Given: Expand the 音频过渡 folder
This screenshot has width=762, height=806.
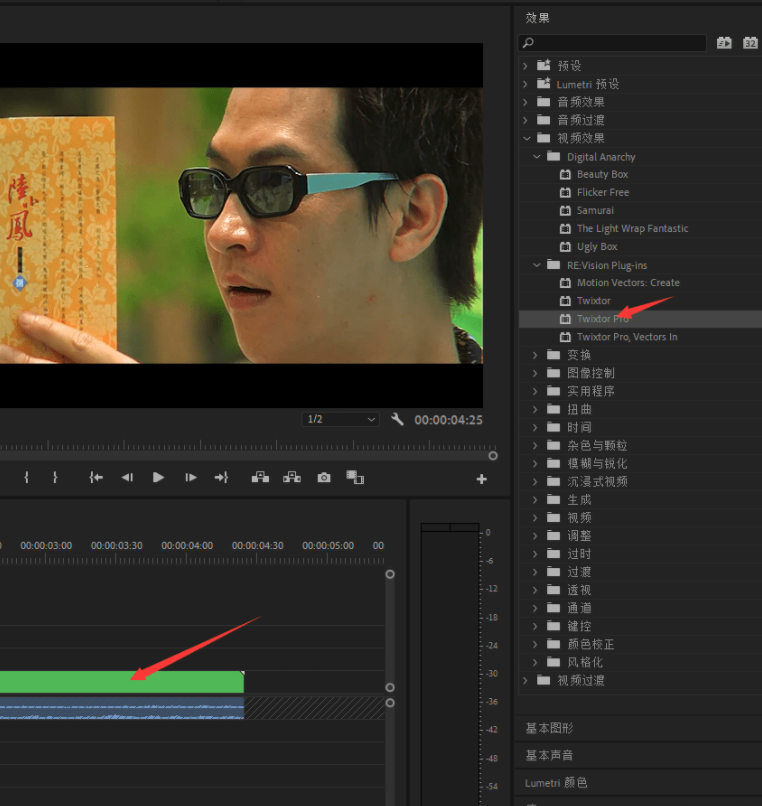Looking at the screenshot, I should (525, 120).
